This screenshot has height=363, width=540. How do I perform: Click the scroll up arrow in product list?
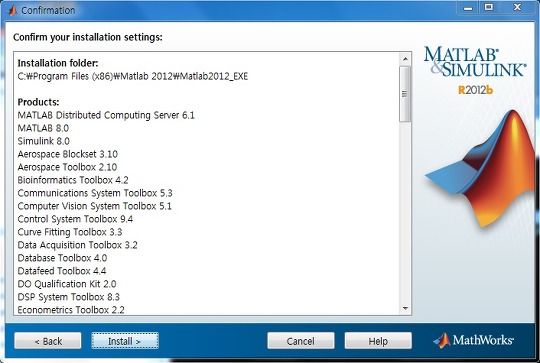[405, 59]
